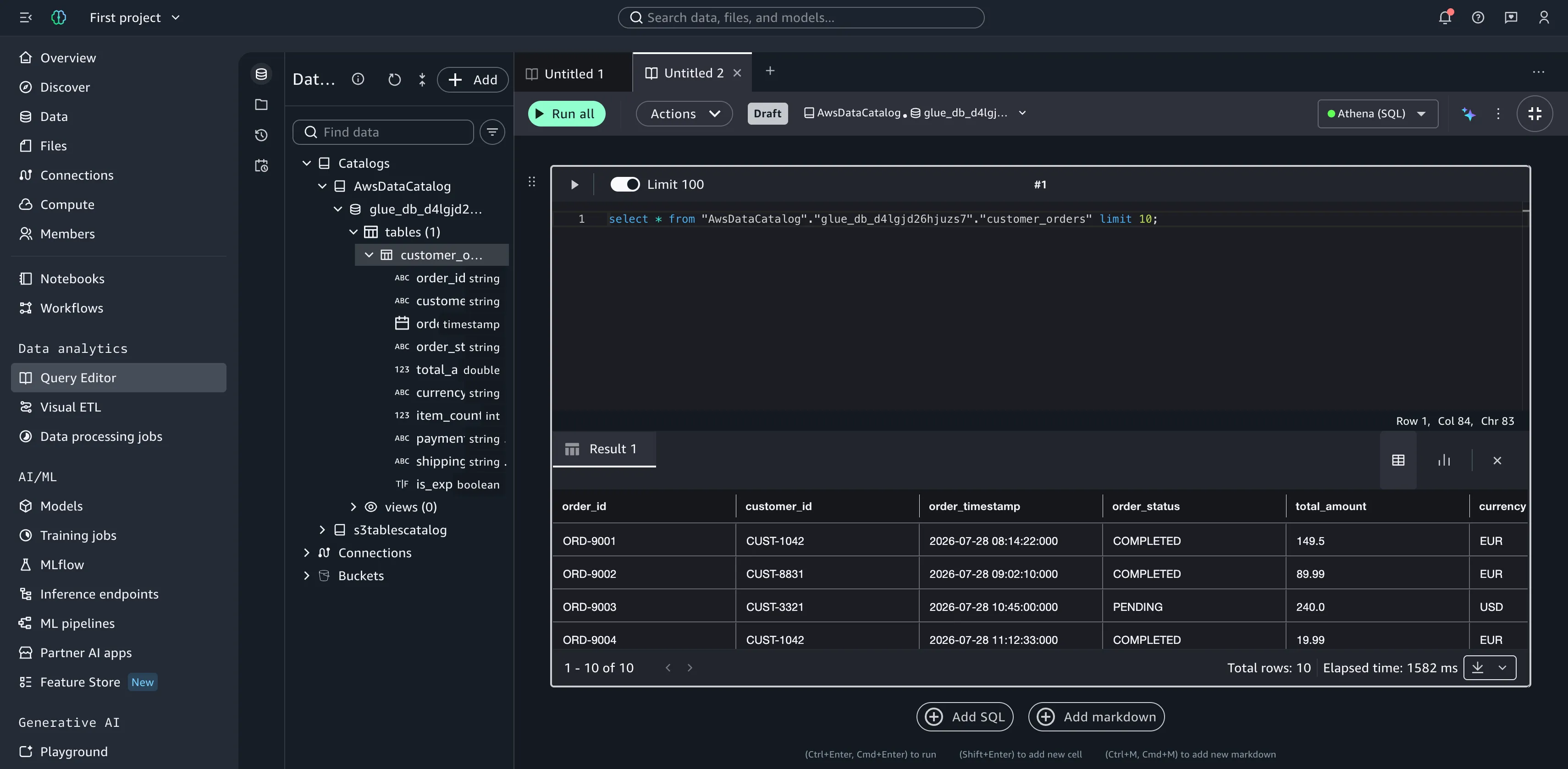Run cell #1 with play icon
This screenshot has height=769, width=1568.
[574, 184]
